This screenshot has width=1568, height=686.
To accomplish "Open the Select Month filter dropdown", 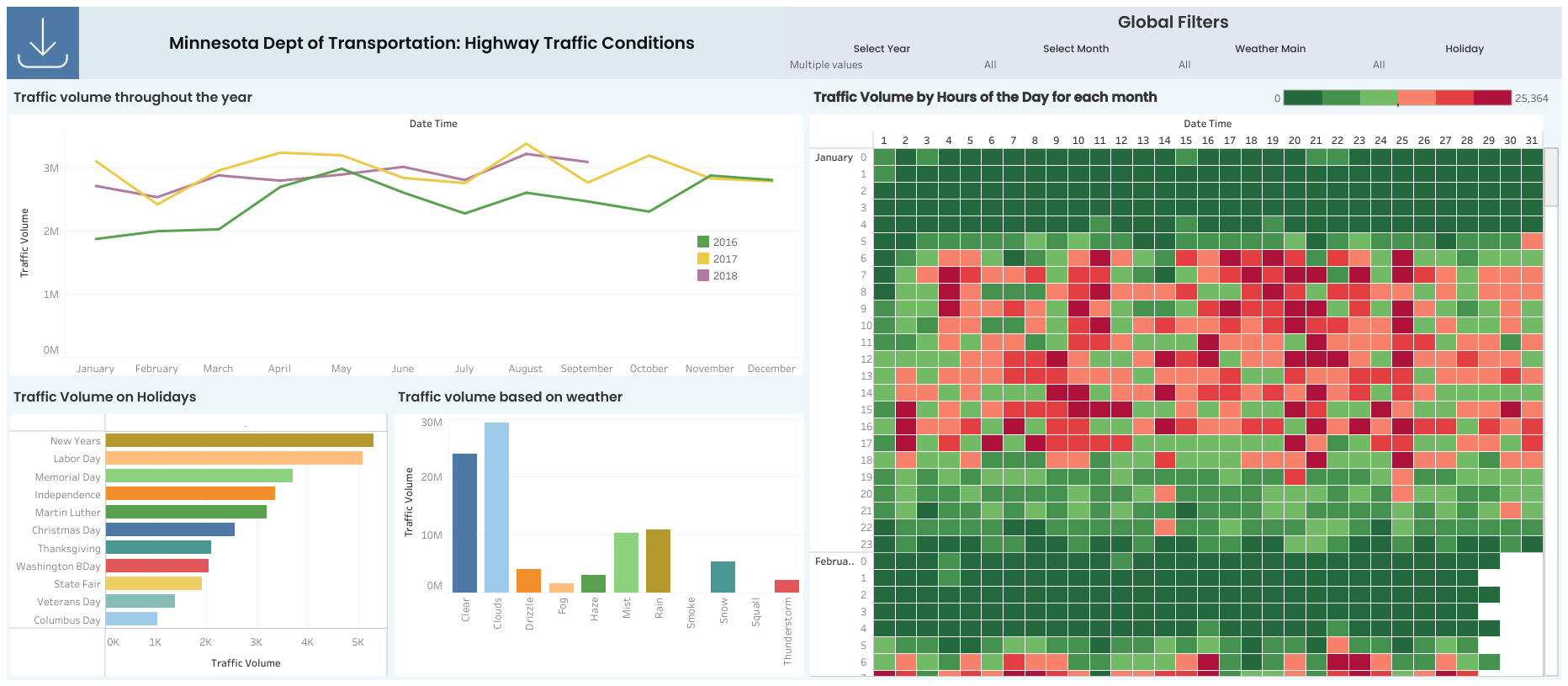I will click(x=1075, y=65).
